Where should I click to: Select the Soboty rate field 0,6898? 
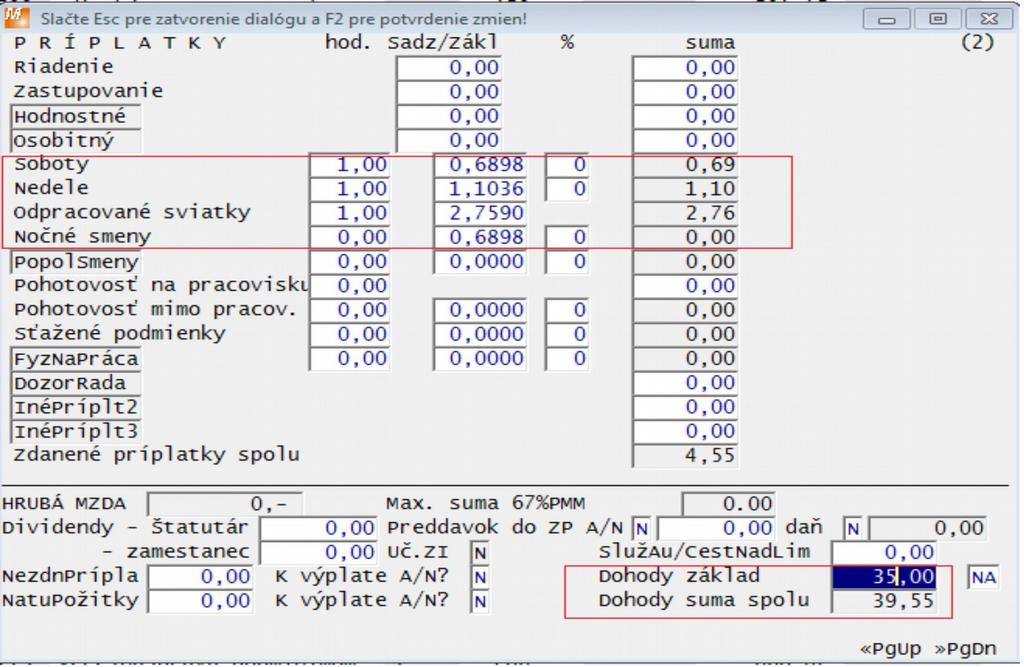[480, 165]
